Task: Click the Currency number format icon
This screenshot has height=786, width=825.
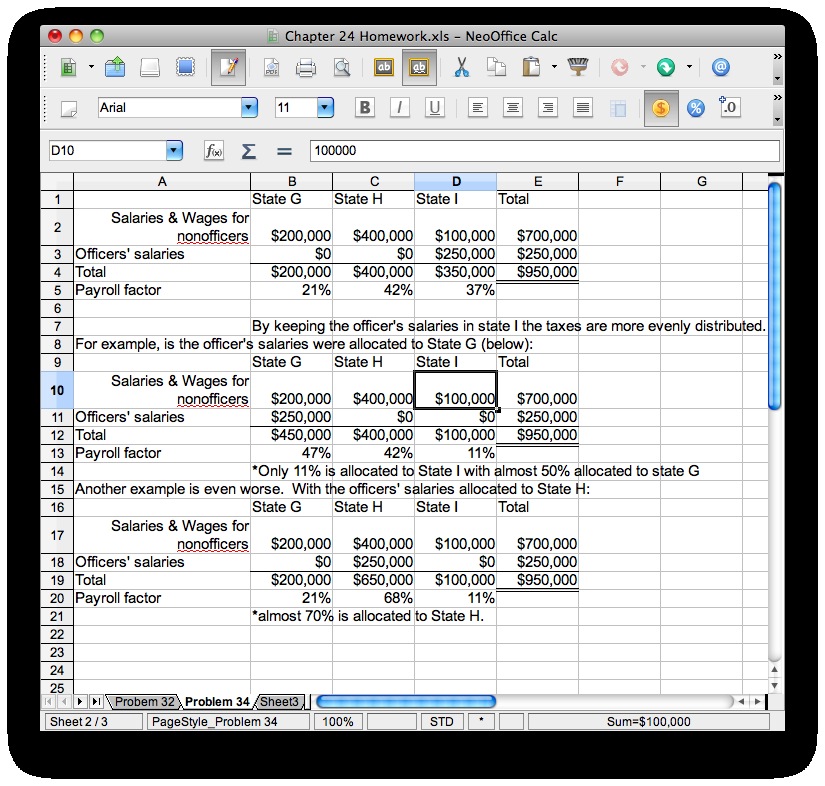Action: coord(661,108)
